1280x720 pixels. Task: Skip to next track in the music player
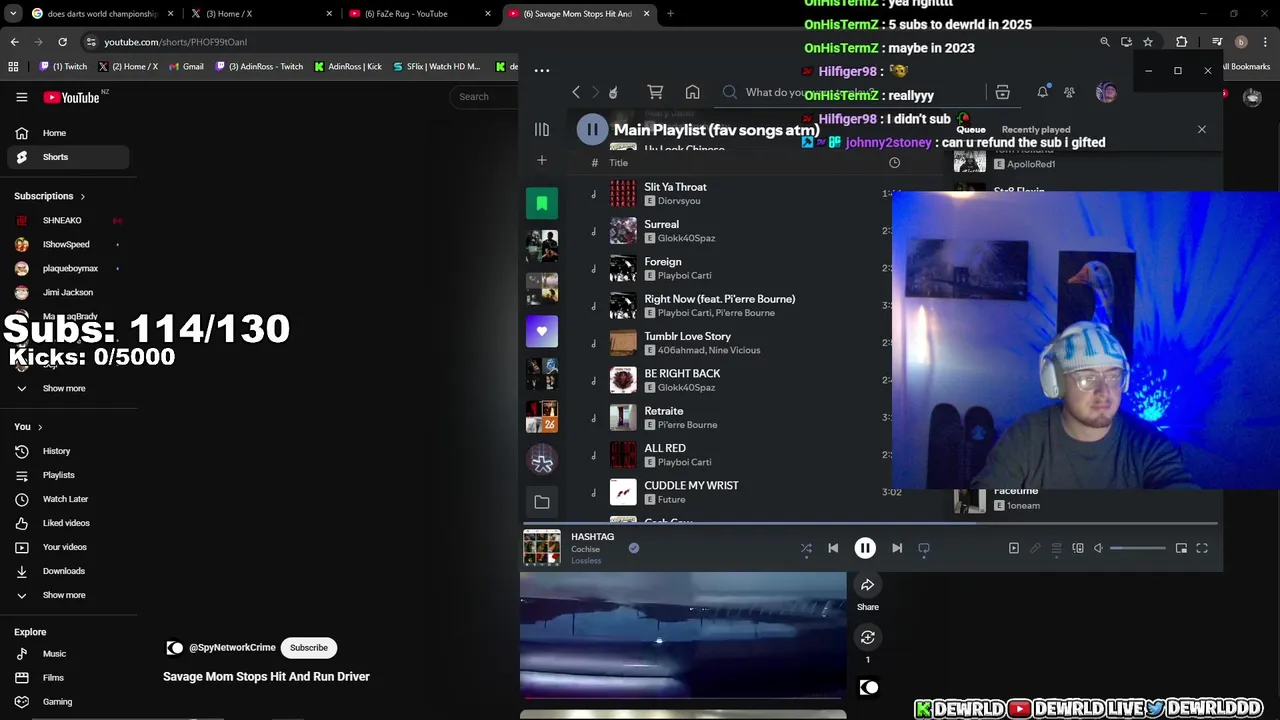click(897, 548)
